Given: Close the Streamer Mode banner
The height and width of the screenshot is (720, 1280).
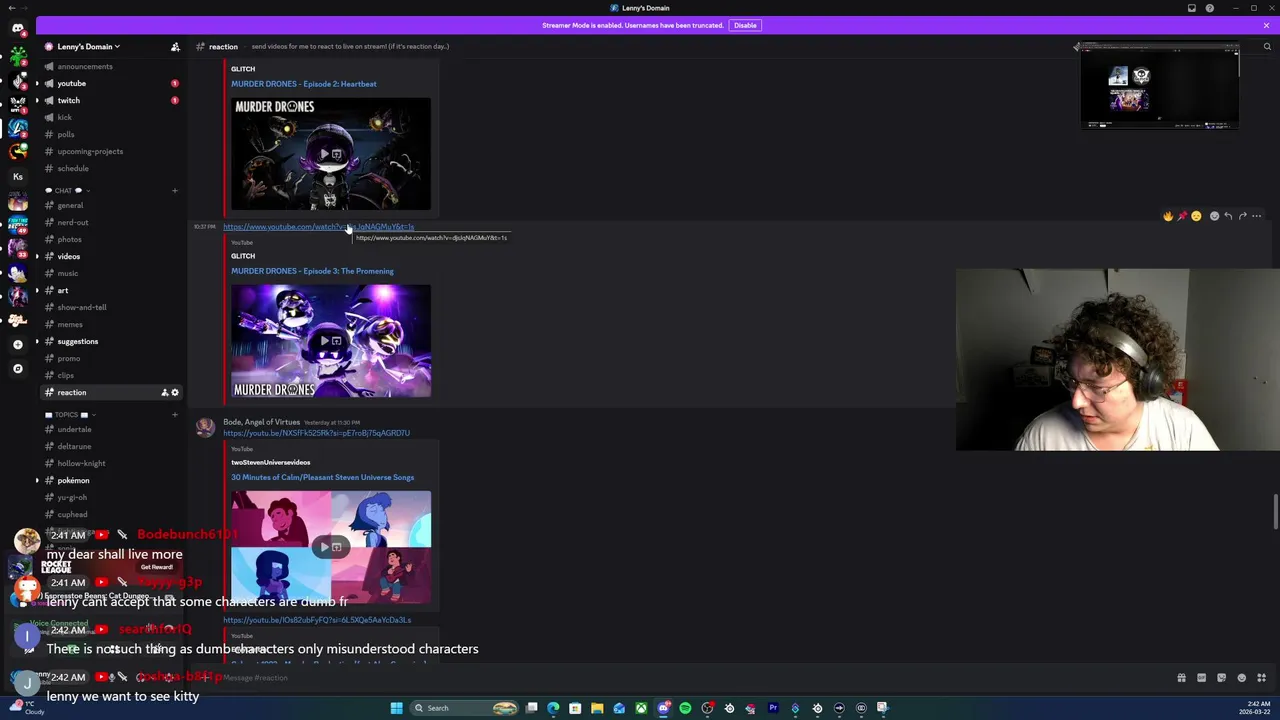Looking at the screenshot, I should (1266, 25).
